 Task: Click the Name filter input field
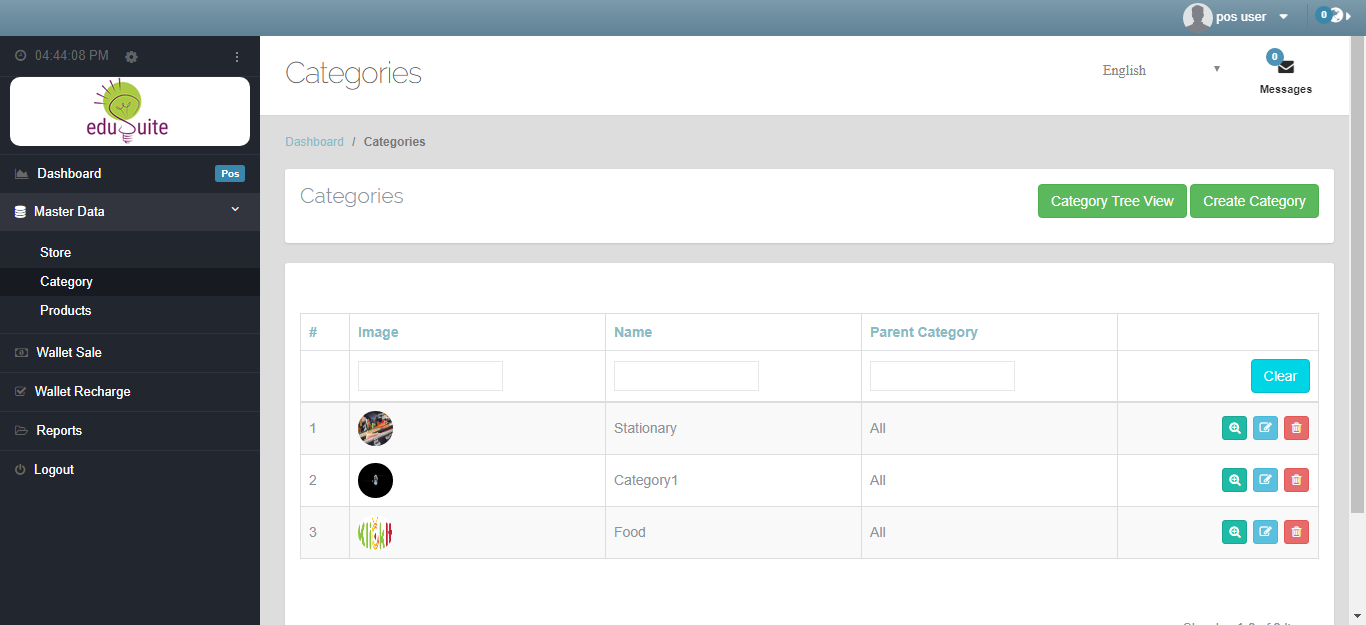pos(686,376)
